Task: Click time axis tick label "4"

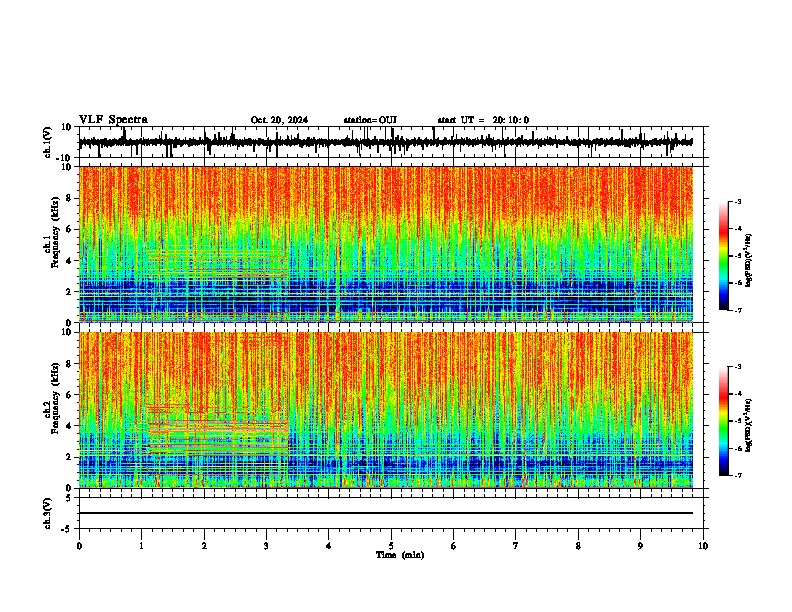Action: coord(328,546)
